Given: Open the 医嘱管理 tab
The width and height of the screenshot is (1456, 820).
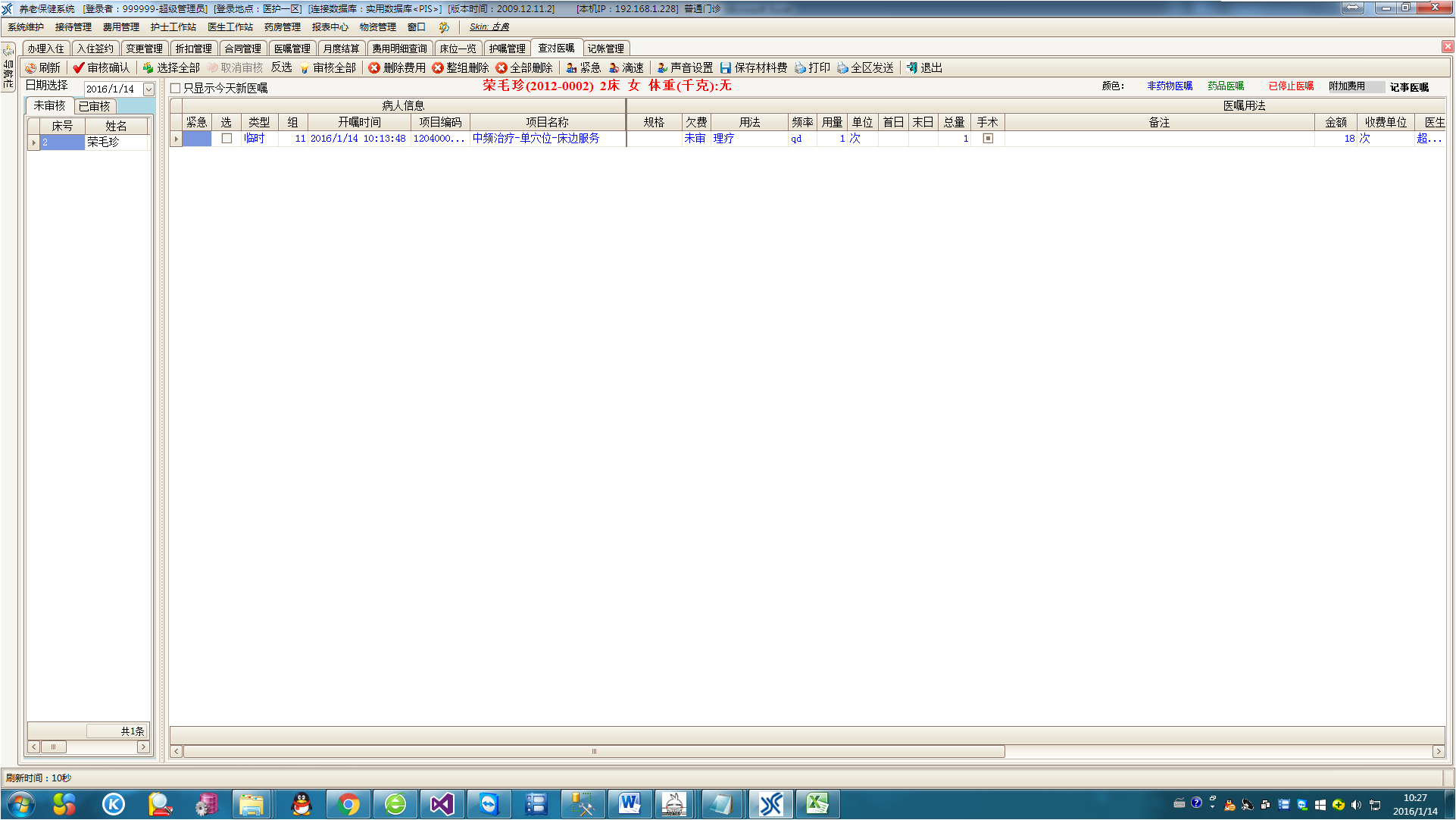Looking at the screenshot, I should 292,49.
